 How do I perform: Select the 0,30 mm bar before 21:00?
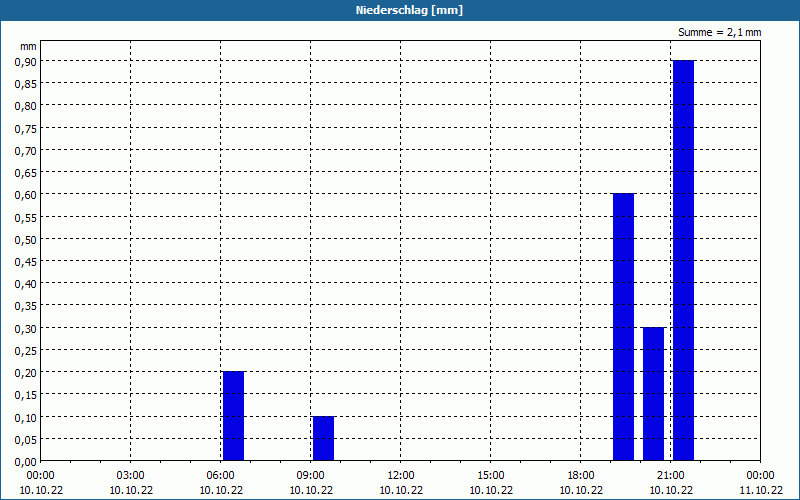pyautogui.click(x=653, y=394)
